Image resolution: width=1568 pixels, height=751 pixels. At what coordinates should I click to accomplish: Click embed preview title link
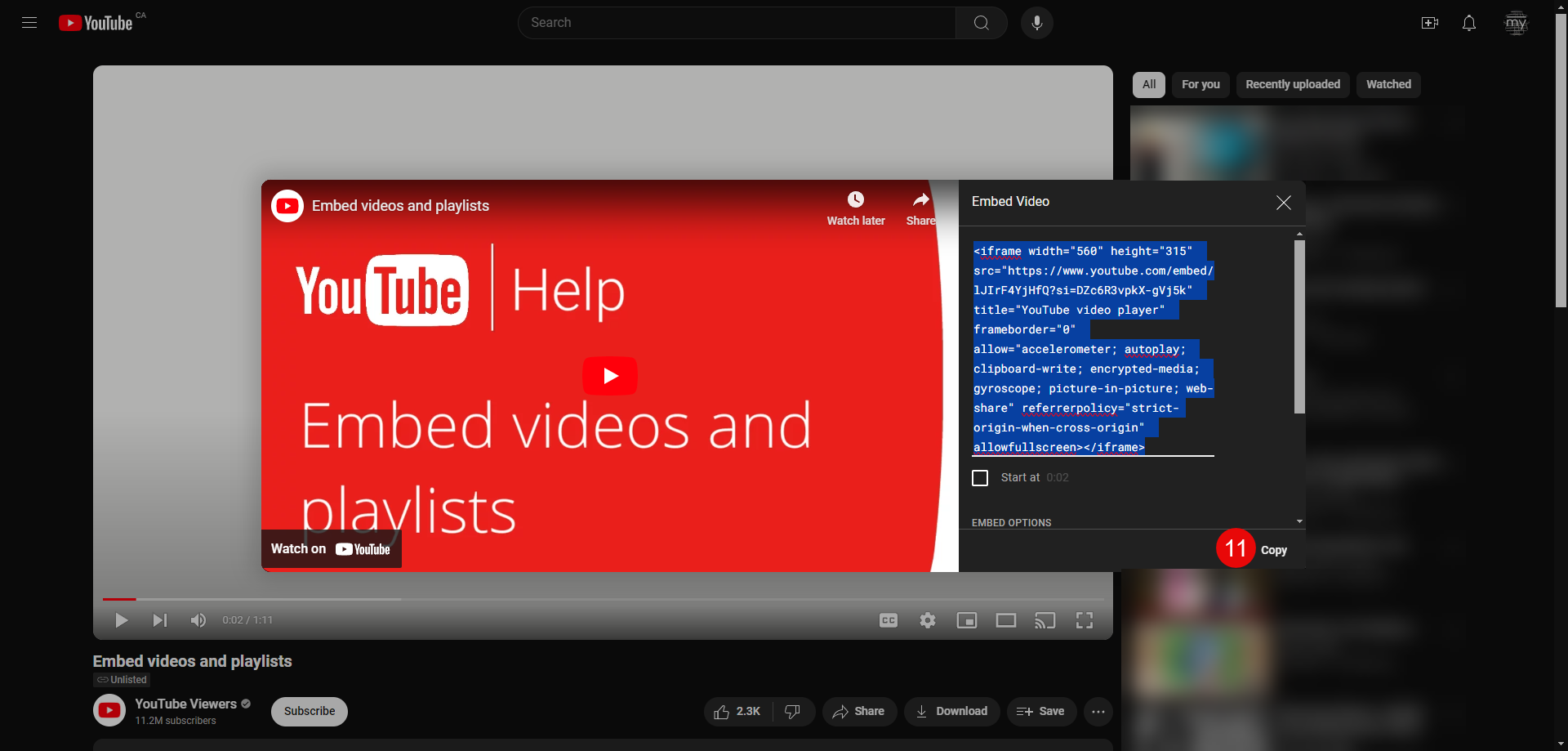(x=400, y=206)
